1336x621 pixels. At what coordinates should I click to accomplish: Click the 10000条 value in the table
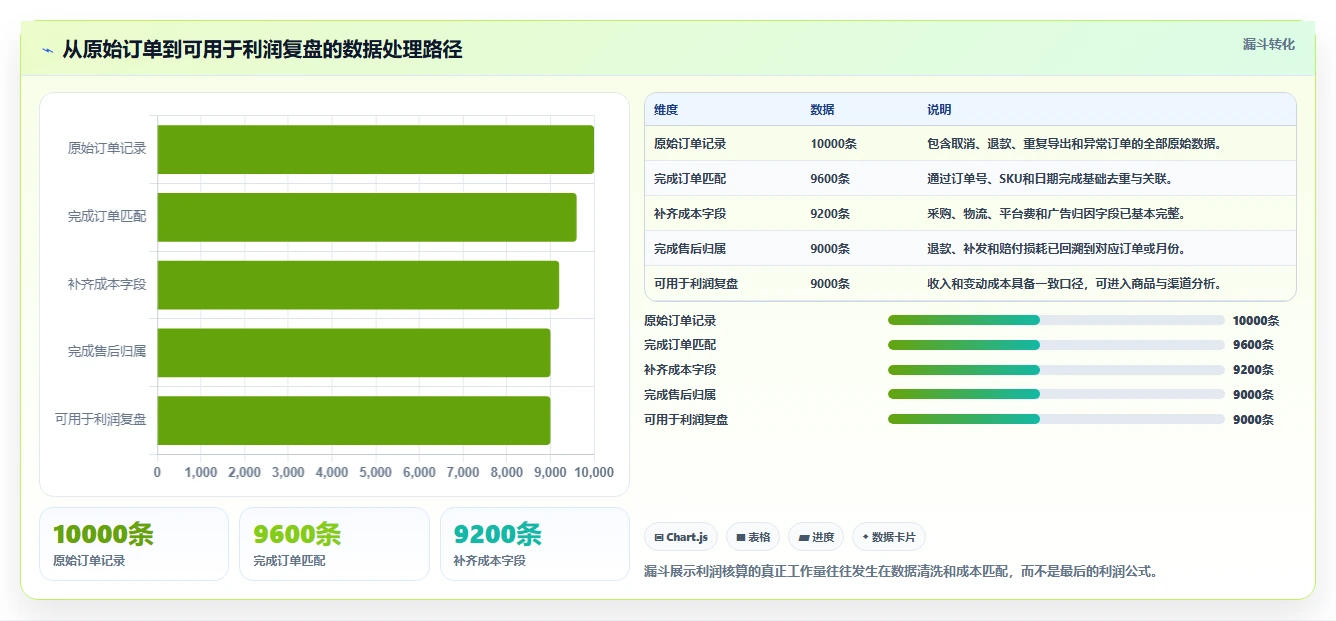pyautogui.click(x=833, y=144)
